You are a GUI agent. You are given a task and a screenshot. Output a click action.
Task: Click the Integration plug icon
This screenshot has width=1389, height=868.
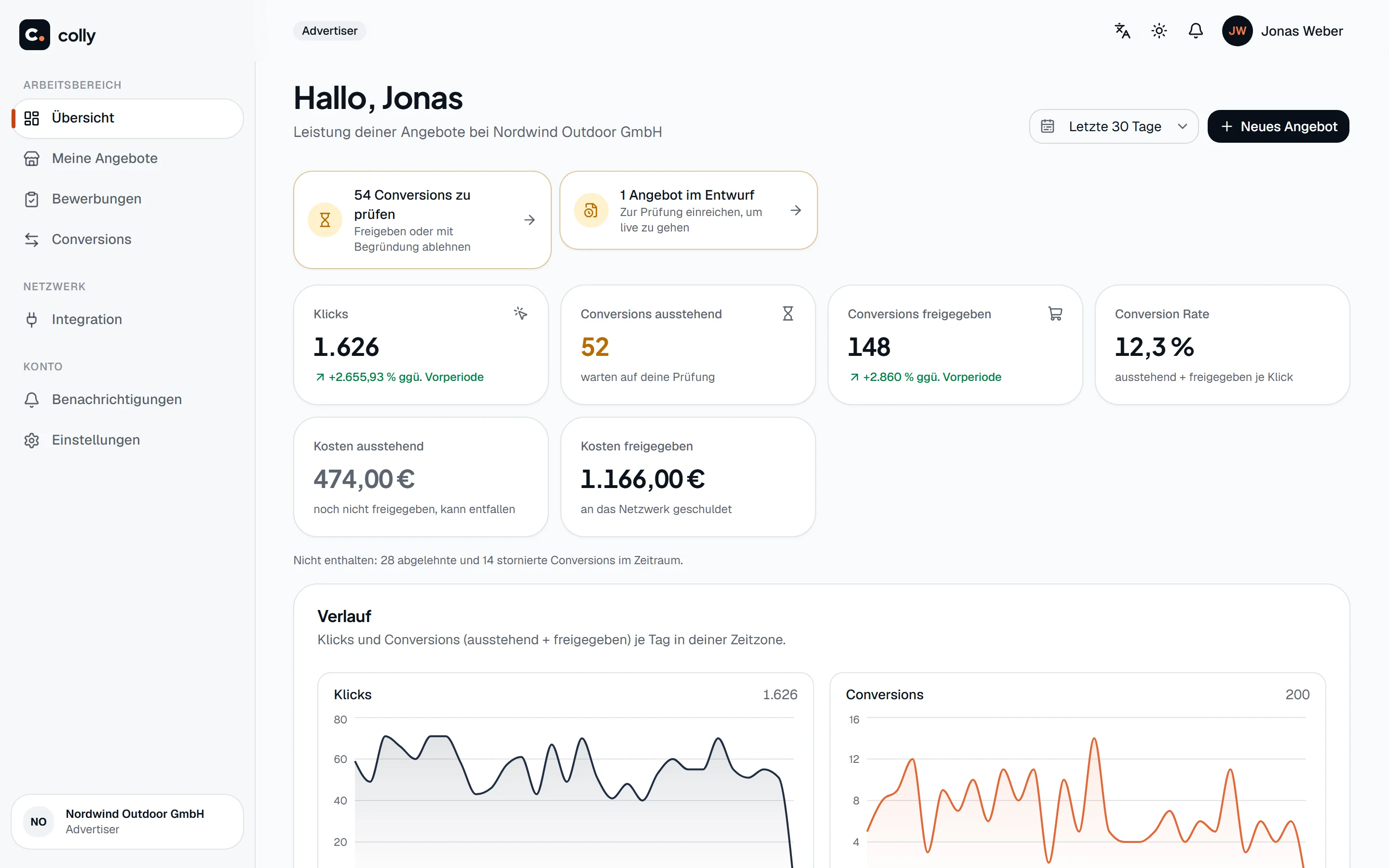pyautogui.click(x=31, y=320)
